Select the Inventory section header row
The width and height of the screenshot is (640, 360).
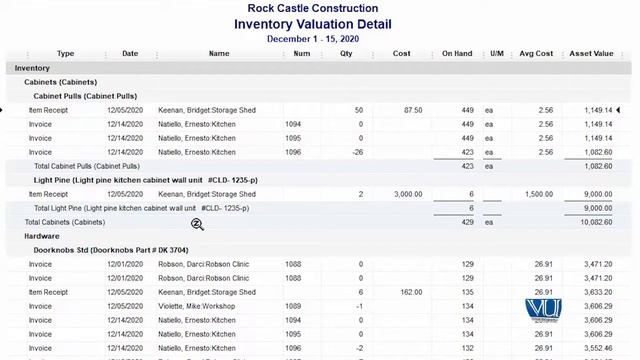tap(318, 68)
